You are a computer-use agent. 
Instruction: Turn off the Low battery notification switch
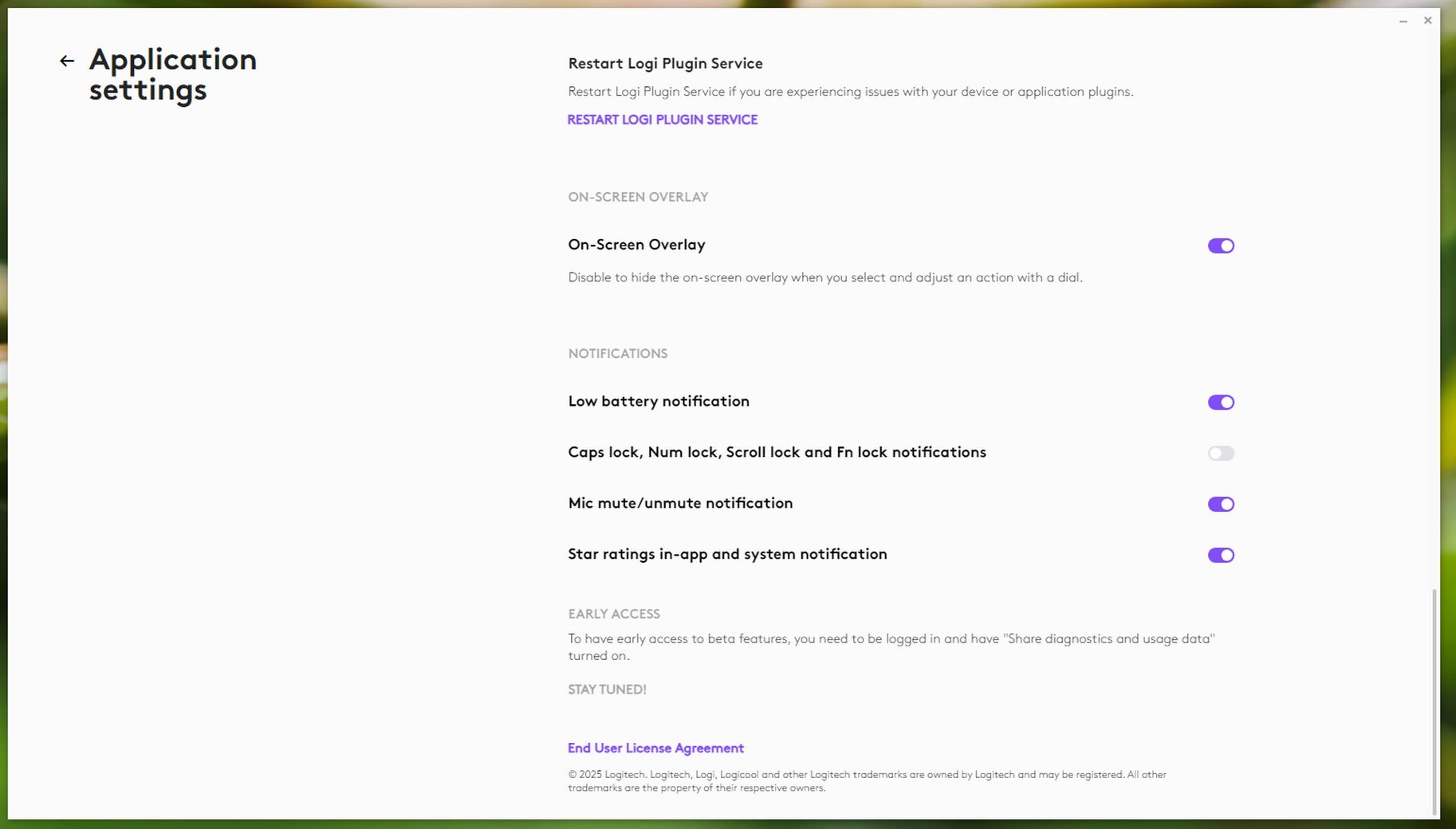[x=1220, y=403]
